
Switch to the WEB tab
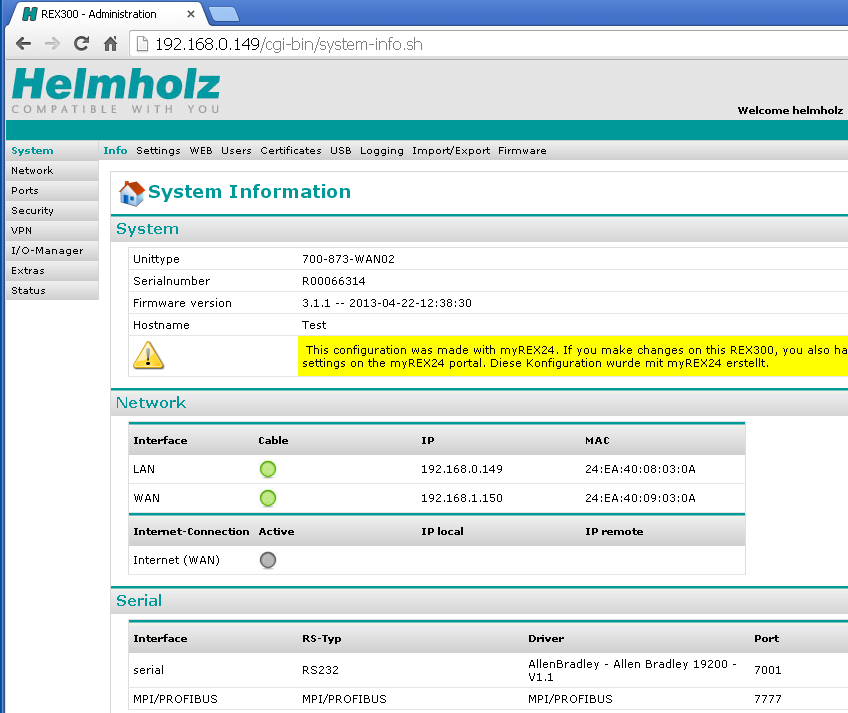(201, 151)
